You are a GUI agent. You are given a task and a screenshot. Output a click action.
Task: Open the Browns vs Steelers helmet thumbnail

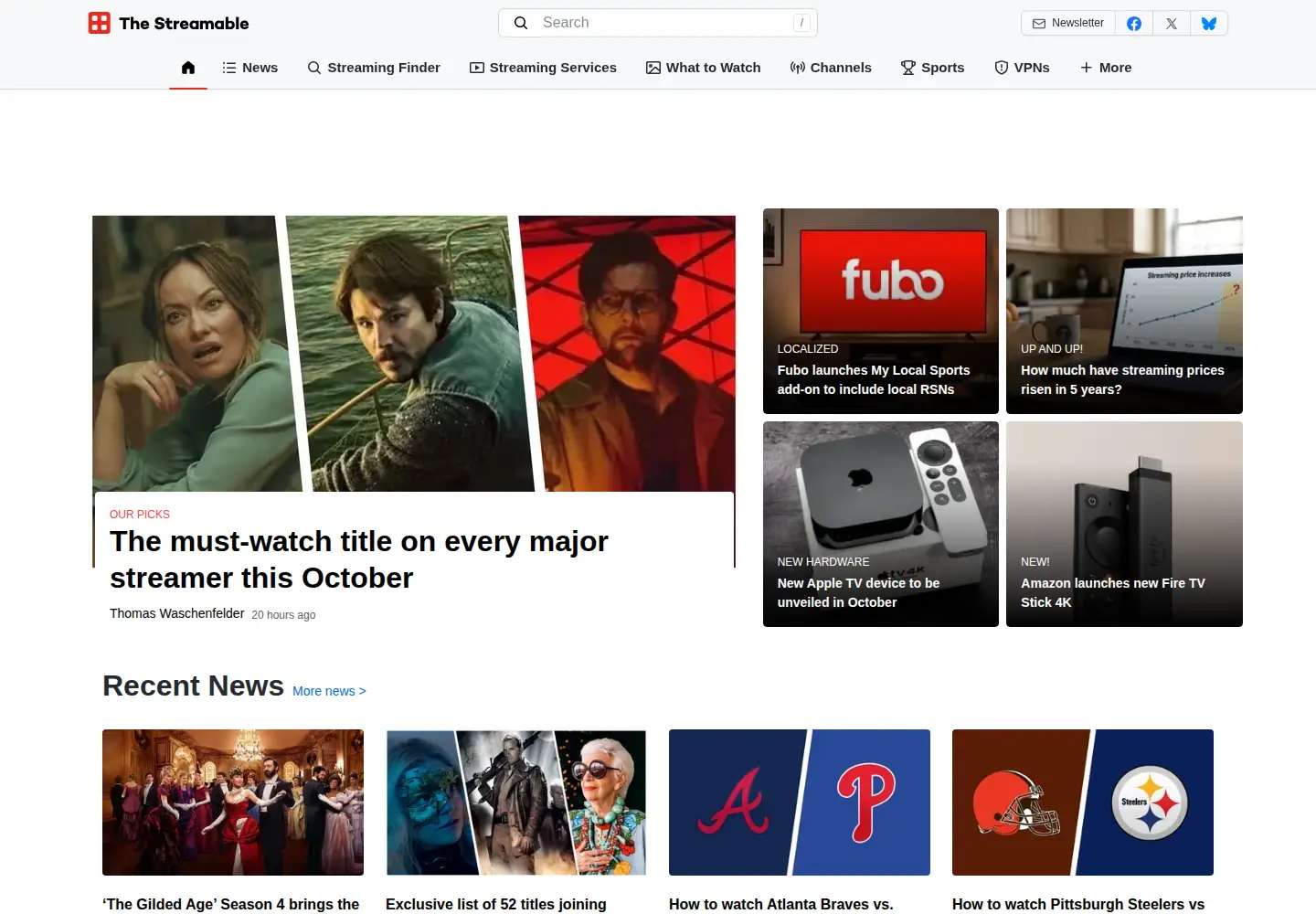click(1083, 802)
